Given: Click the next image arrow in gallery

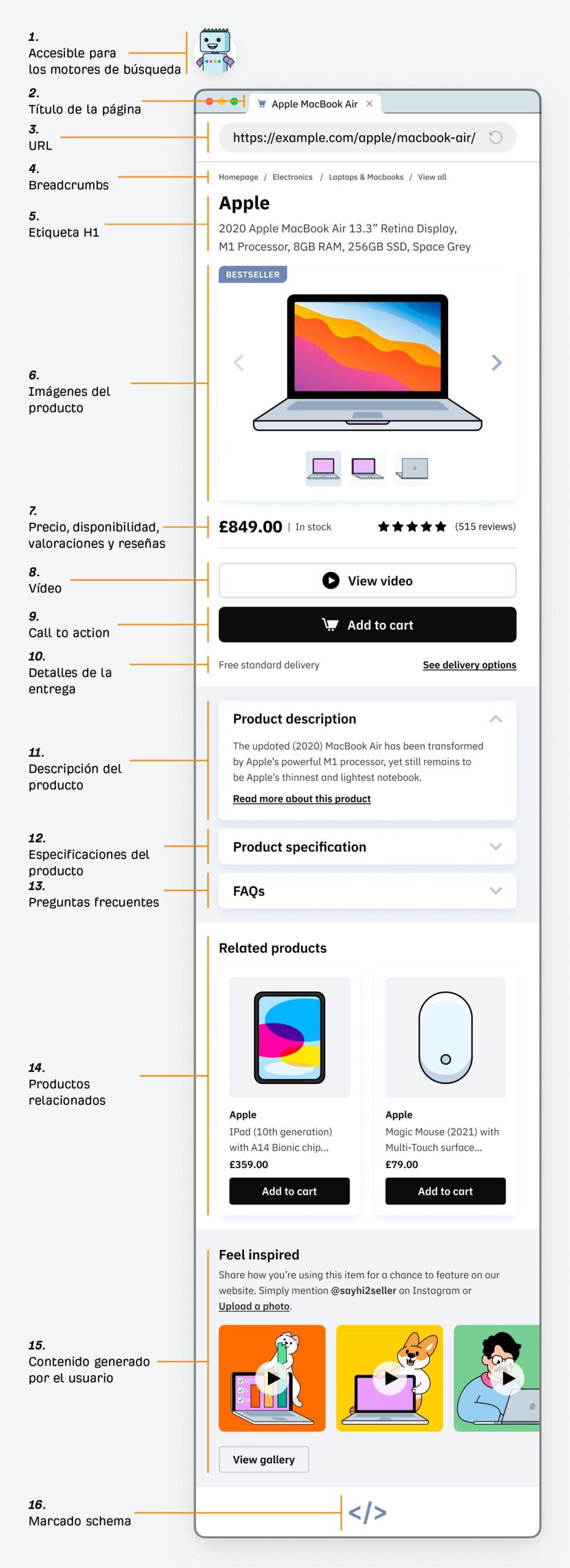Looking at the screenshot, I should coord(496,363).
